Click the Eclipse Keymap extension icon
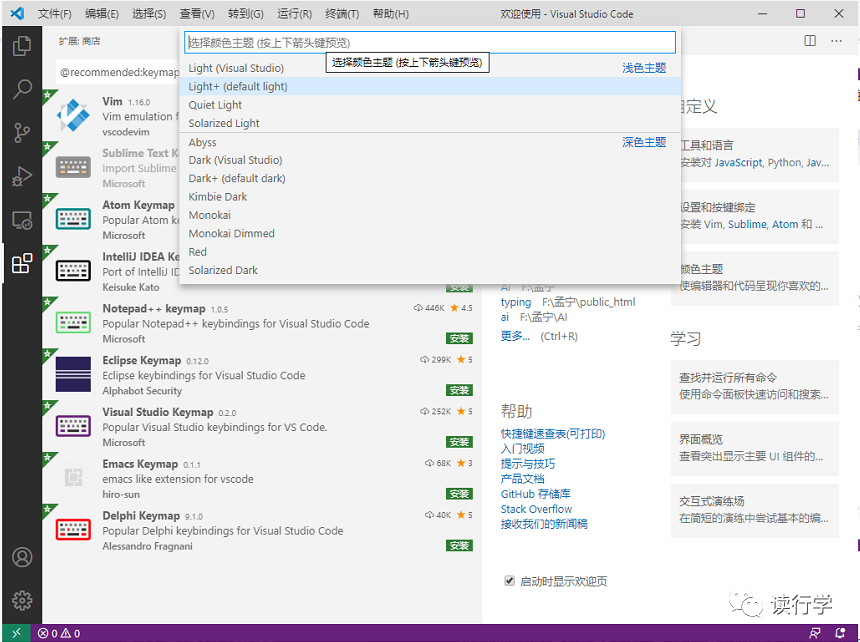The image size is (860, 642). pyautogui.click(x=73, y=374)
